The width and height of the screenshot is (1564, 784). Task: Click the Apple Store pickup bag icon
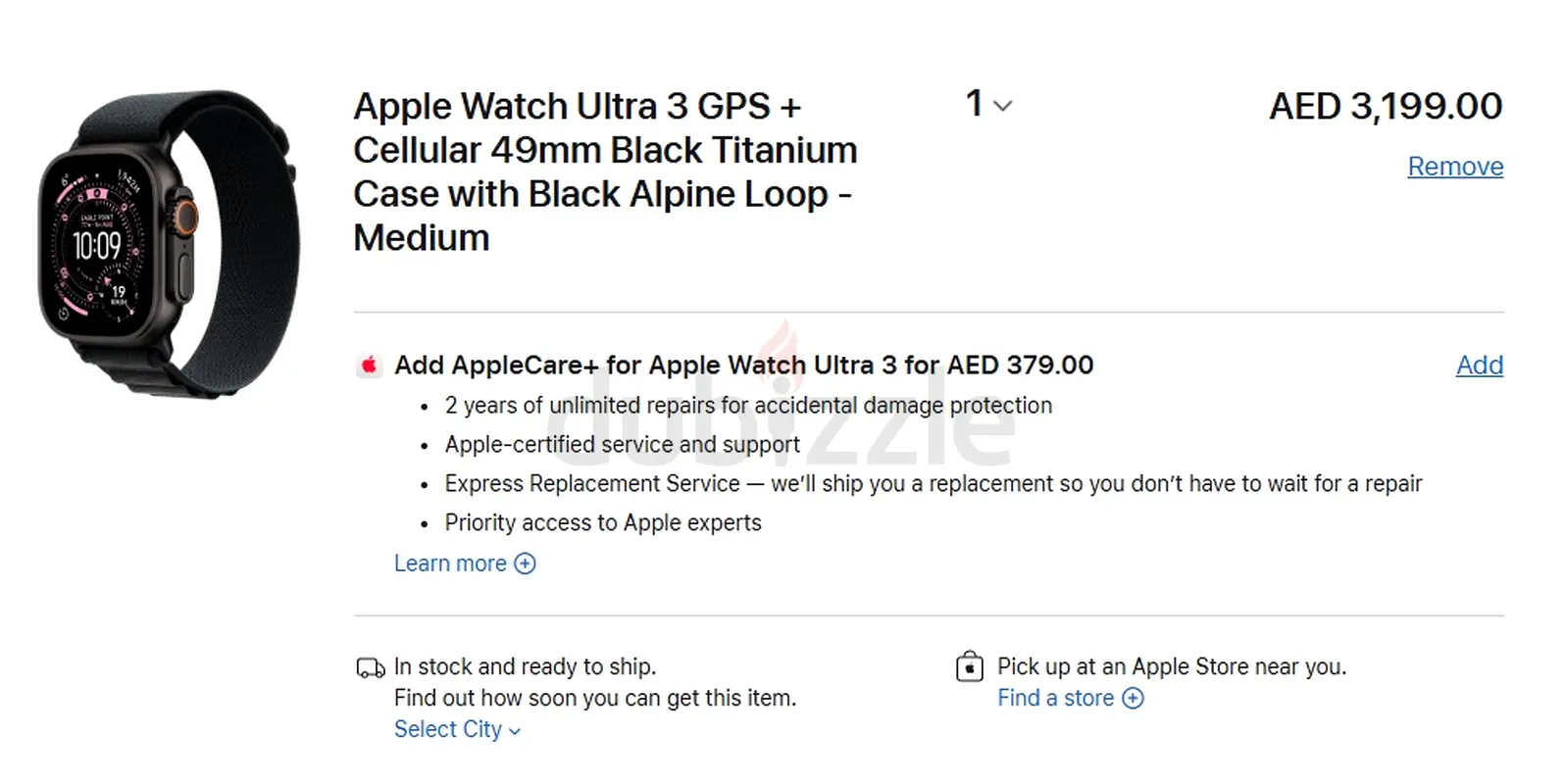(x=969, y=666)
